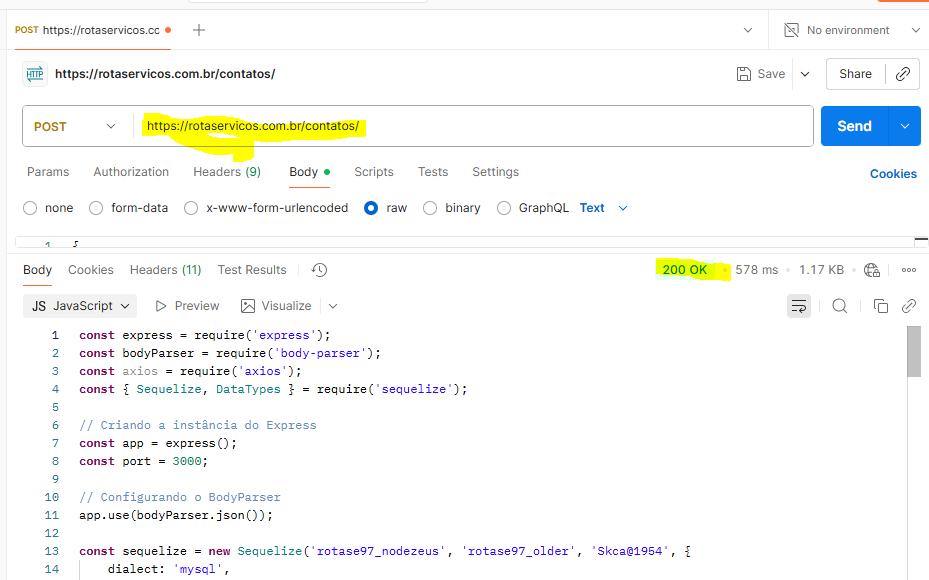Click the Save floppy disk icon
This screenshot has width=929, height=580.
tap(744, 74)
